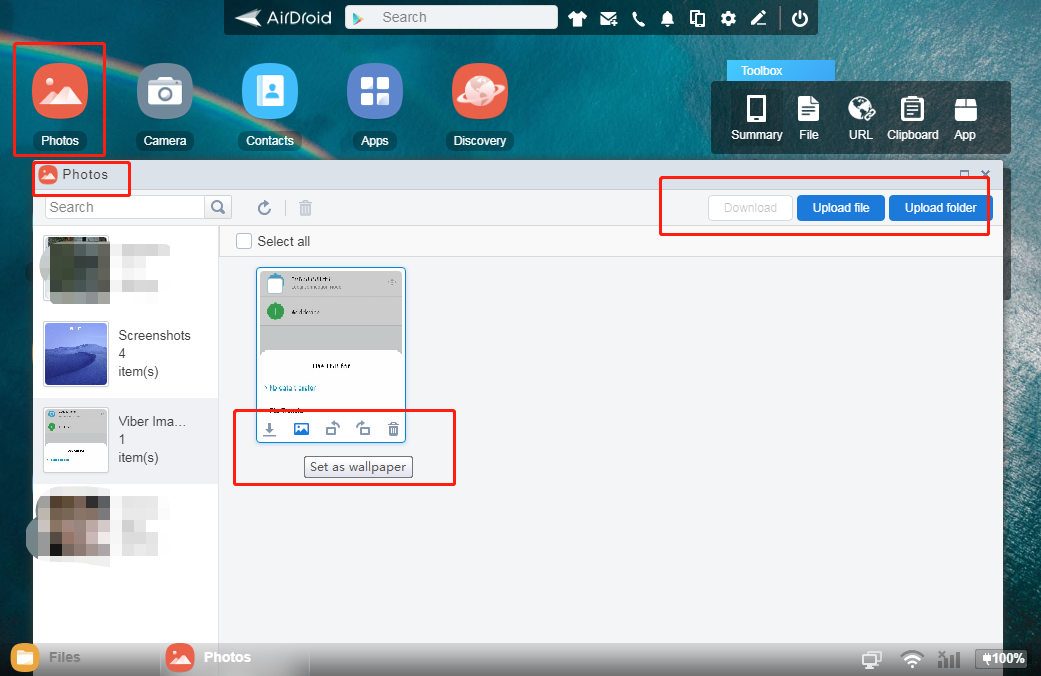The width and height of the screenshot is (1041, 676).
Task: Open Toolbox URL tool
Action: click(x=860, y=117)
